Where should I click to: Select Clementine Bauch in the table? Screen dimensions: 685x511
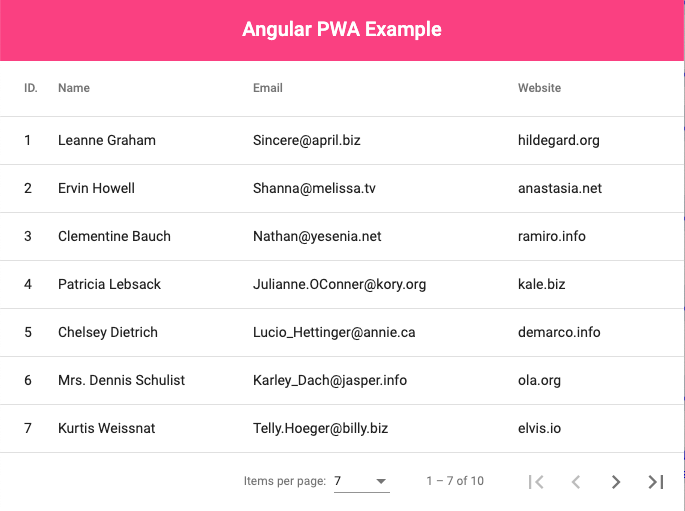(x=114, y=236)
